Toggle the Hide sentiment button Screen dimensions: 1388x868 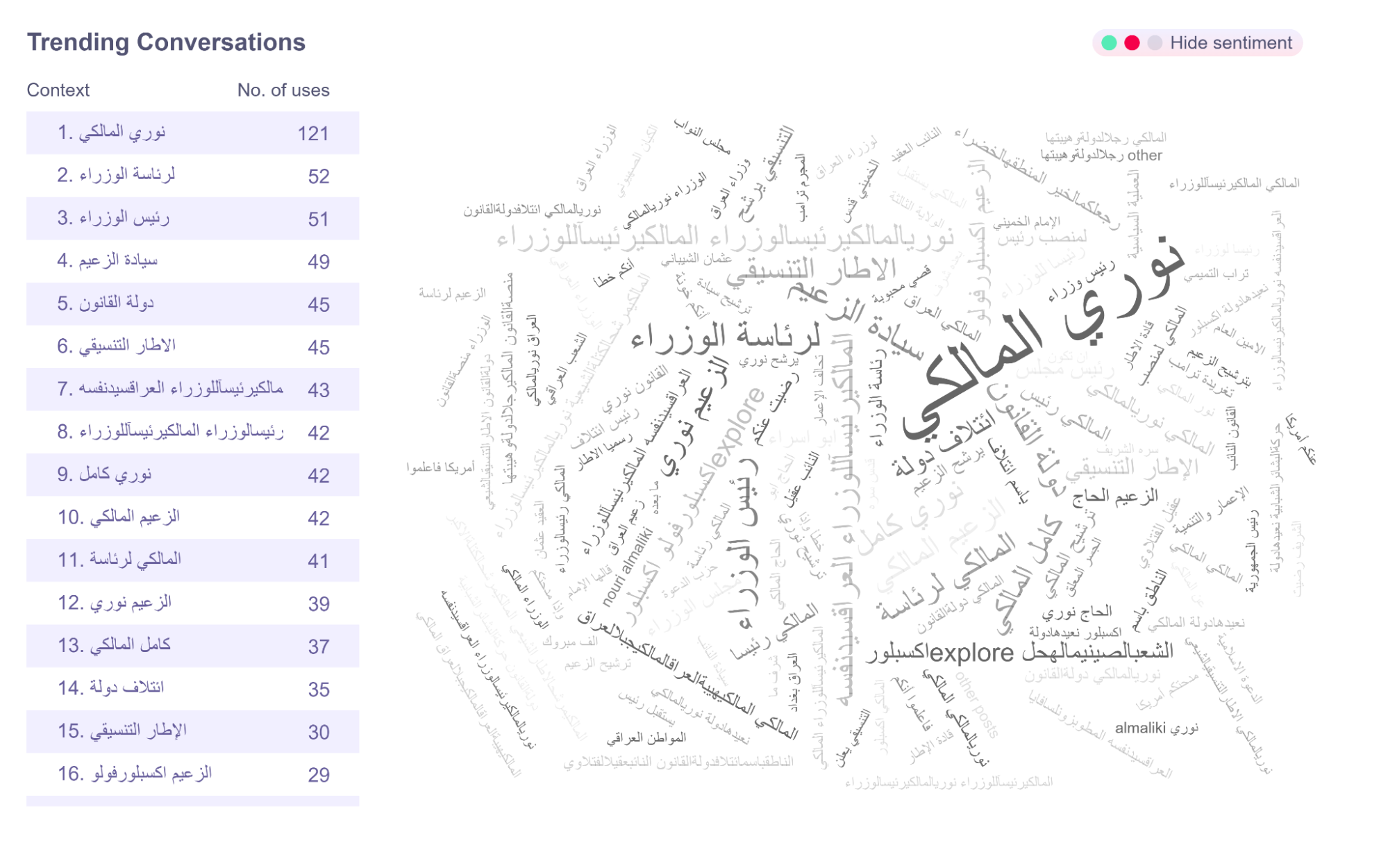pyautogui.click(x=1230, y=43)
